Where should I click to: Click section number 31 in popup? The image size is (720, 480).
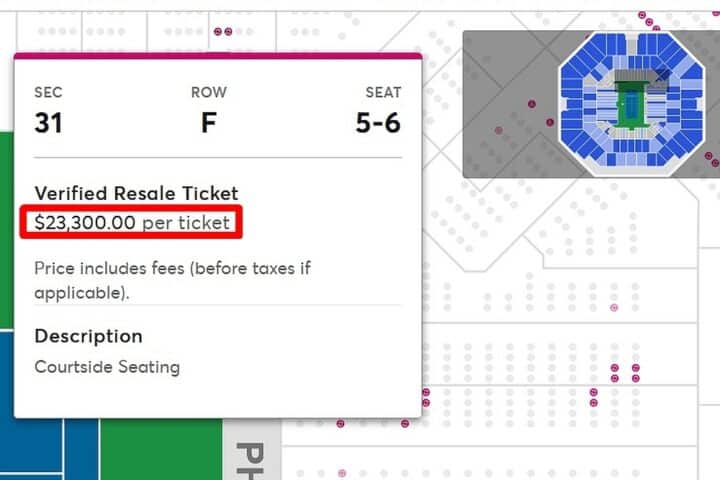click(48, 123)
